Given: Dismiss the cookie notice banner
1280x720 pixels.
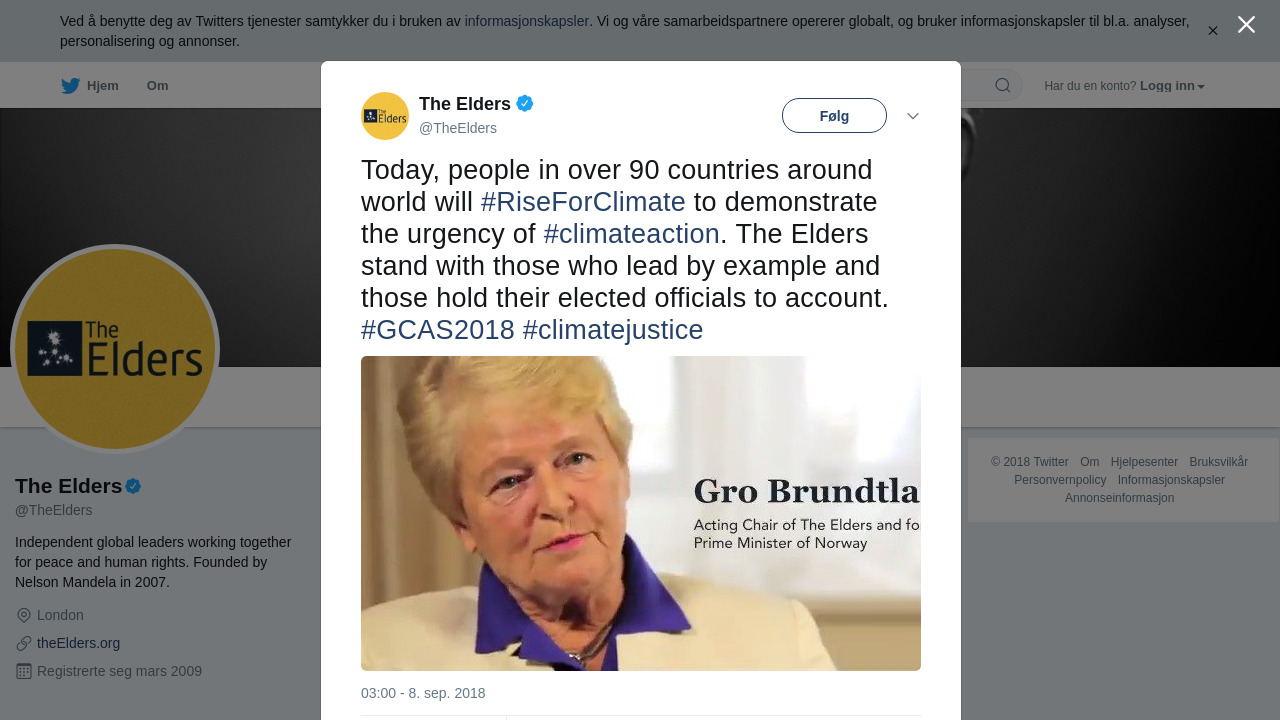Looking at the screenshot, I should 1213,31.
